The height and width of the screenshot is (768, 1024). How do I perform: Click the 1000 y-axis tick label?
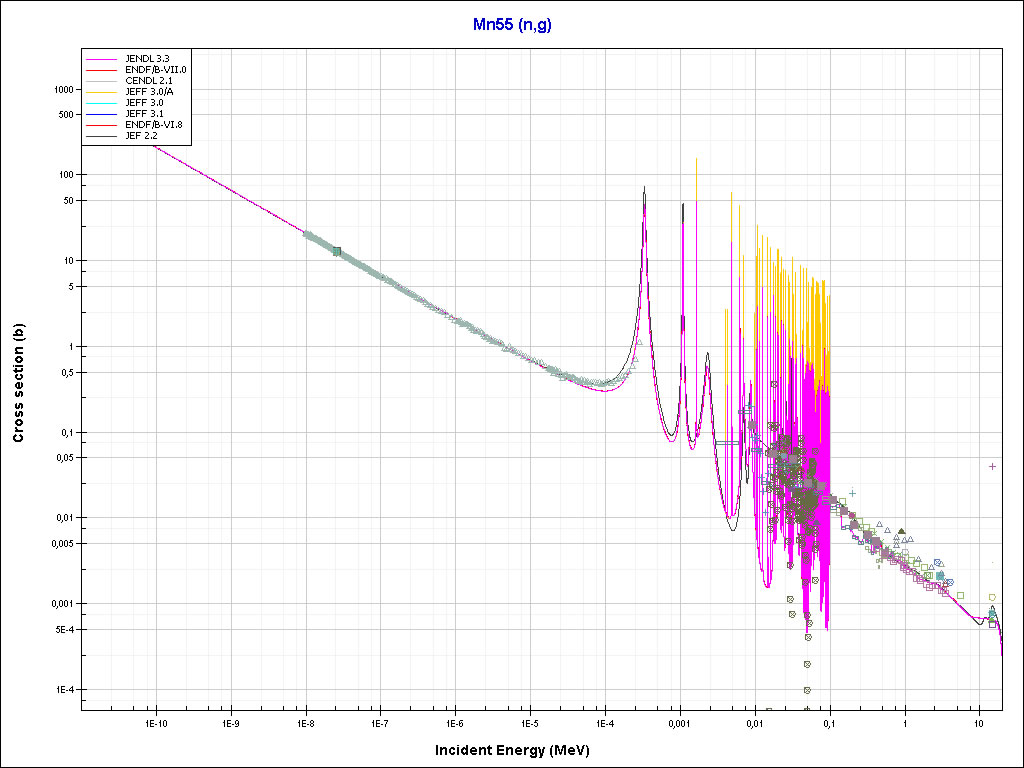tap(62, 89)
